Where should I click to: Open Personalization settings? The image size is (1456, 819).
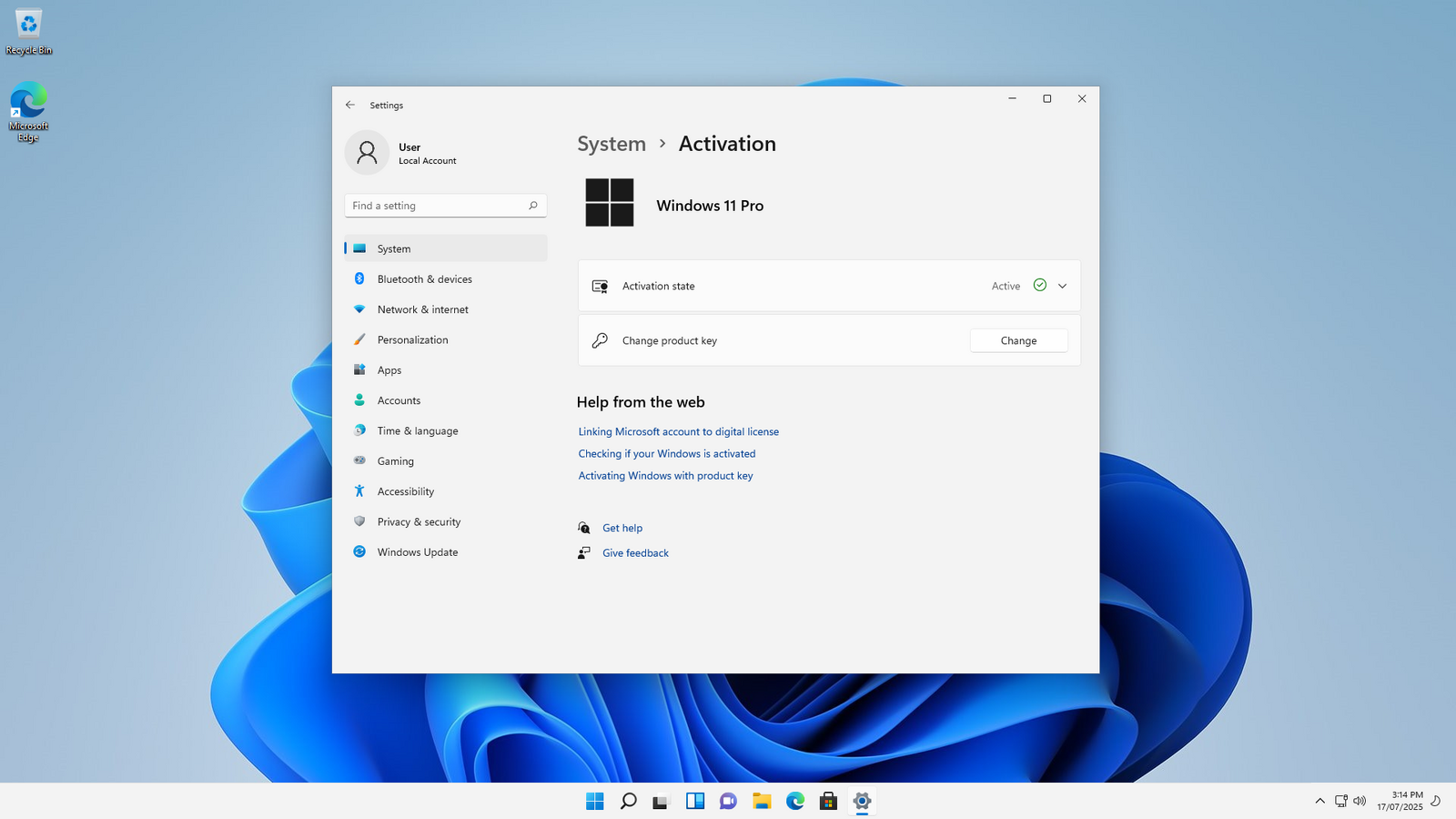coord(446,339)
